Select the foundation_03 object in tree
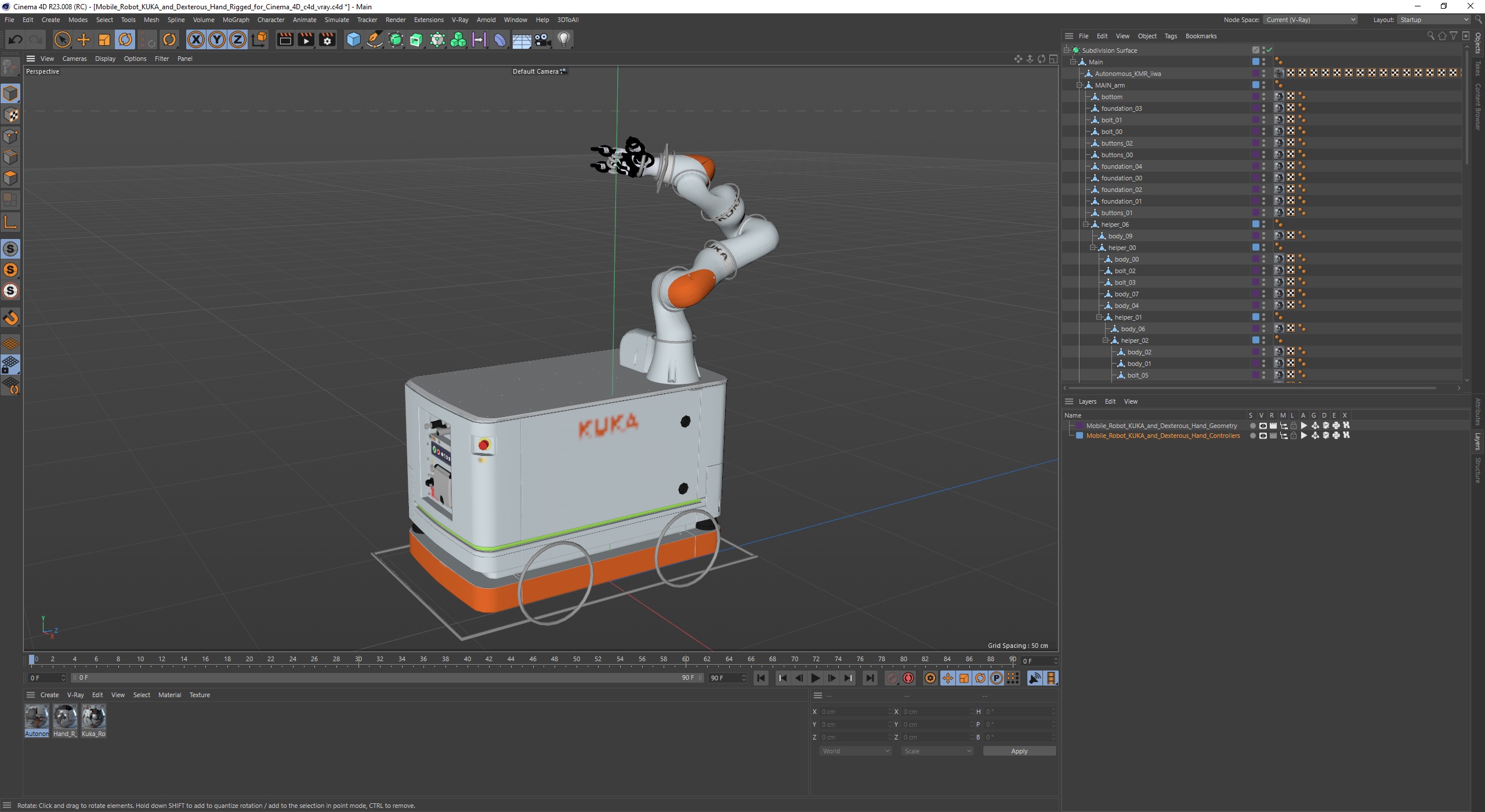This screenshot has width=1485, height=812. [1121, 108]
